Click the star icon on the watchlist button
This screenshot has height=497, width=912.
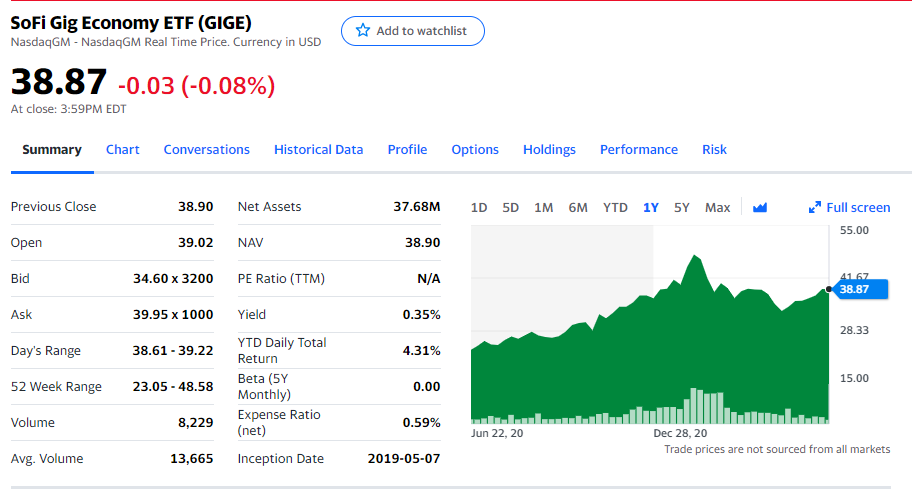(363, 30)
